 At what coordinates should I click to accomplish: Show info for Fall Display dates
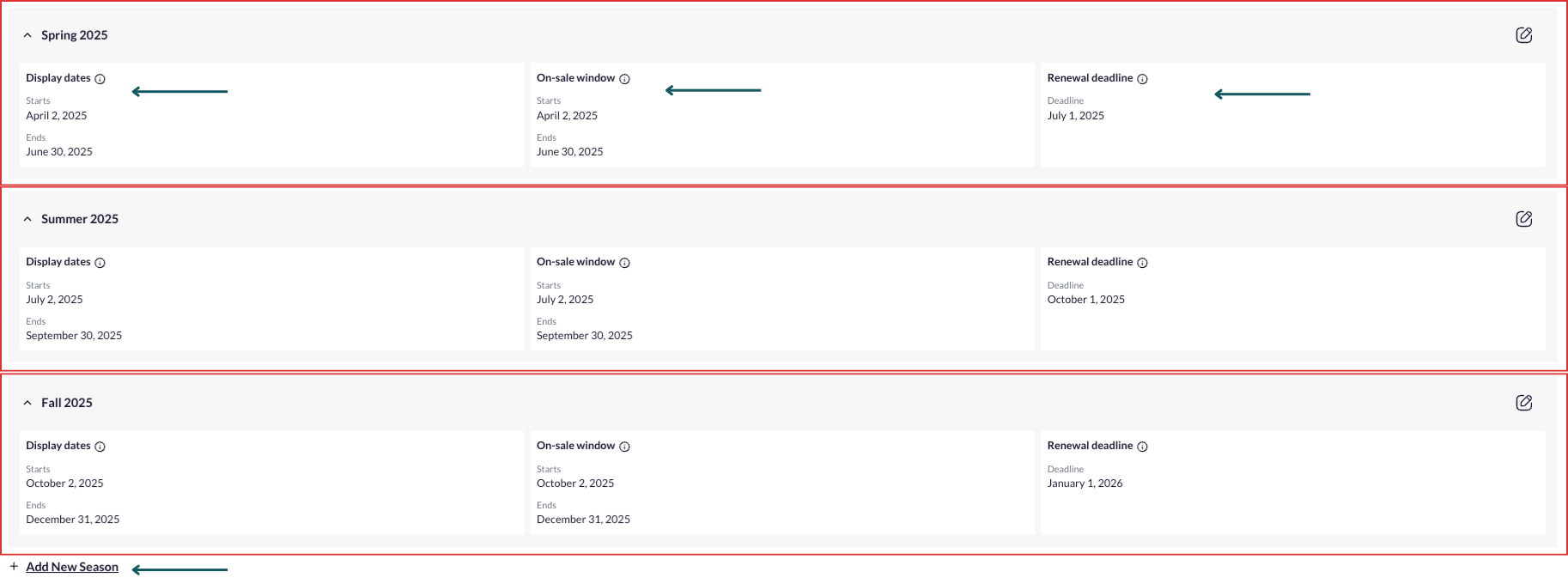tap(100, 447)
